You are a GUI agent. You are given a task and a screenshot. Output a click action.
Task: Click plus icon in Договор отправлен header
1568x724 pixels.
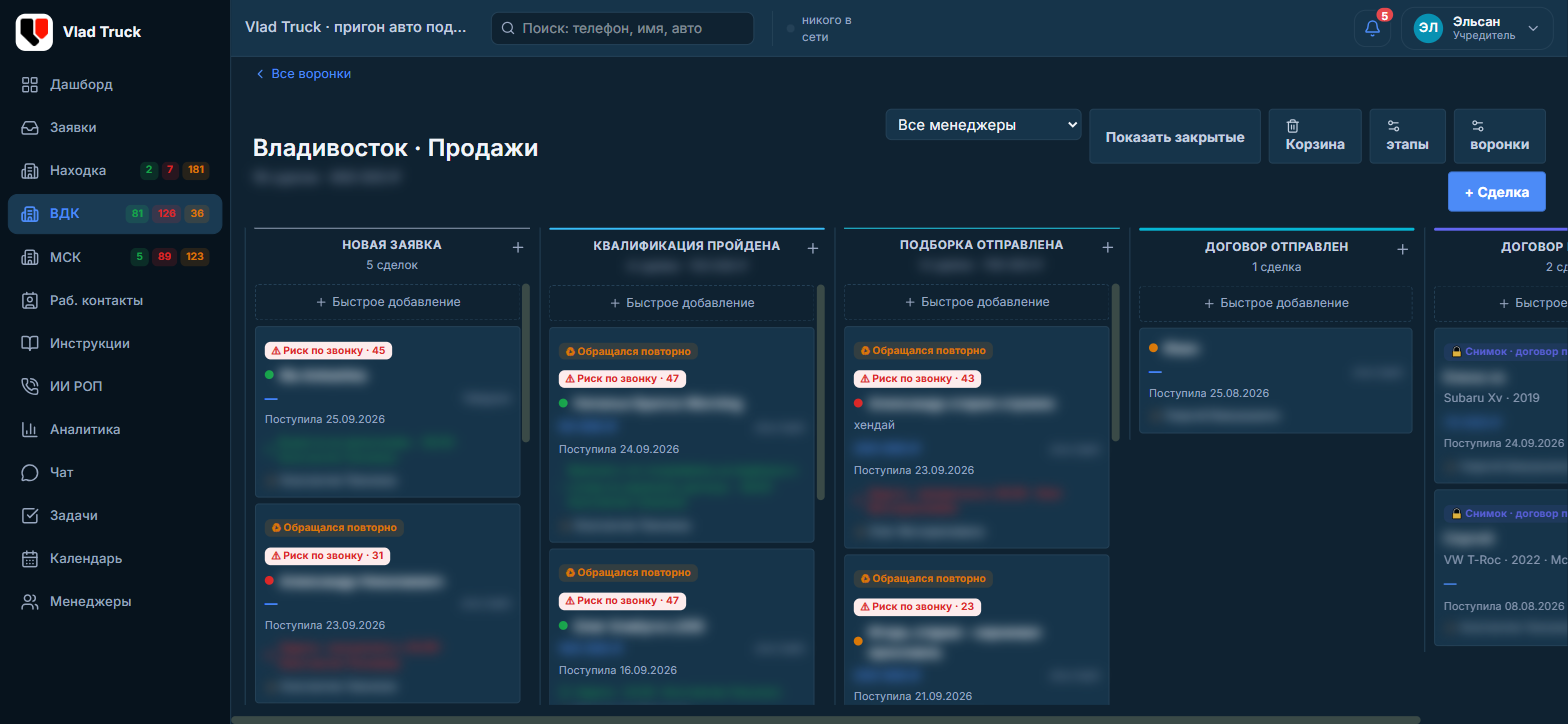[x=1402, y=249]
